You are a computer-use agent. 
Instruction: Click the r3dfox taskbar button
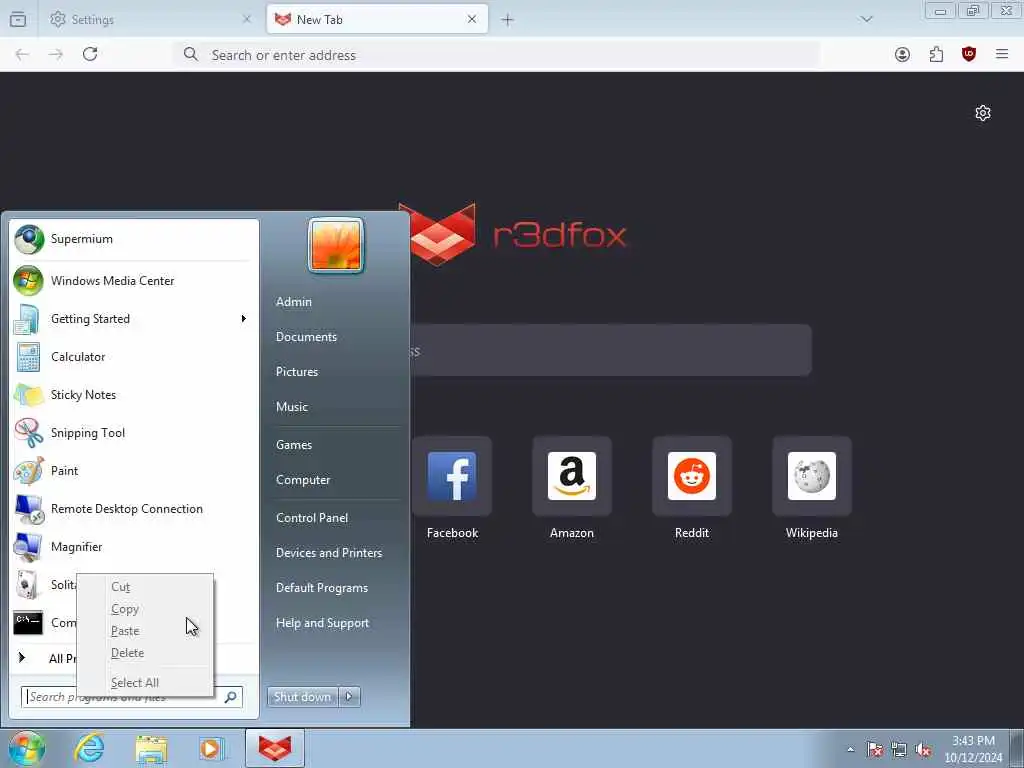[275, 748]
